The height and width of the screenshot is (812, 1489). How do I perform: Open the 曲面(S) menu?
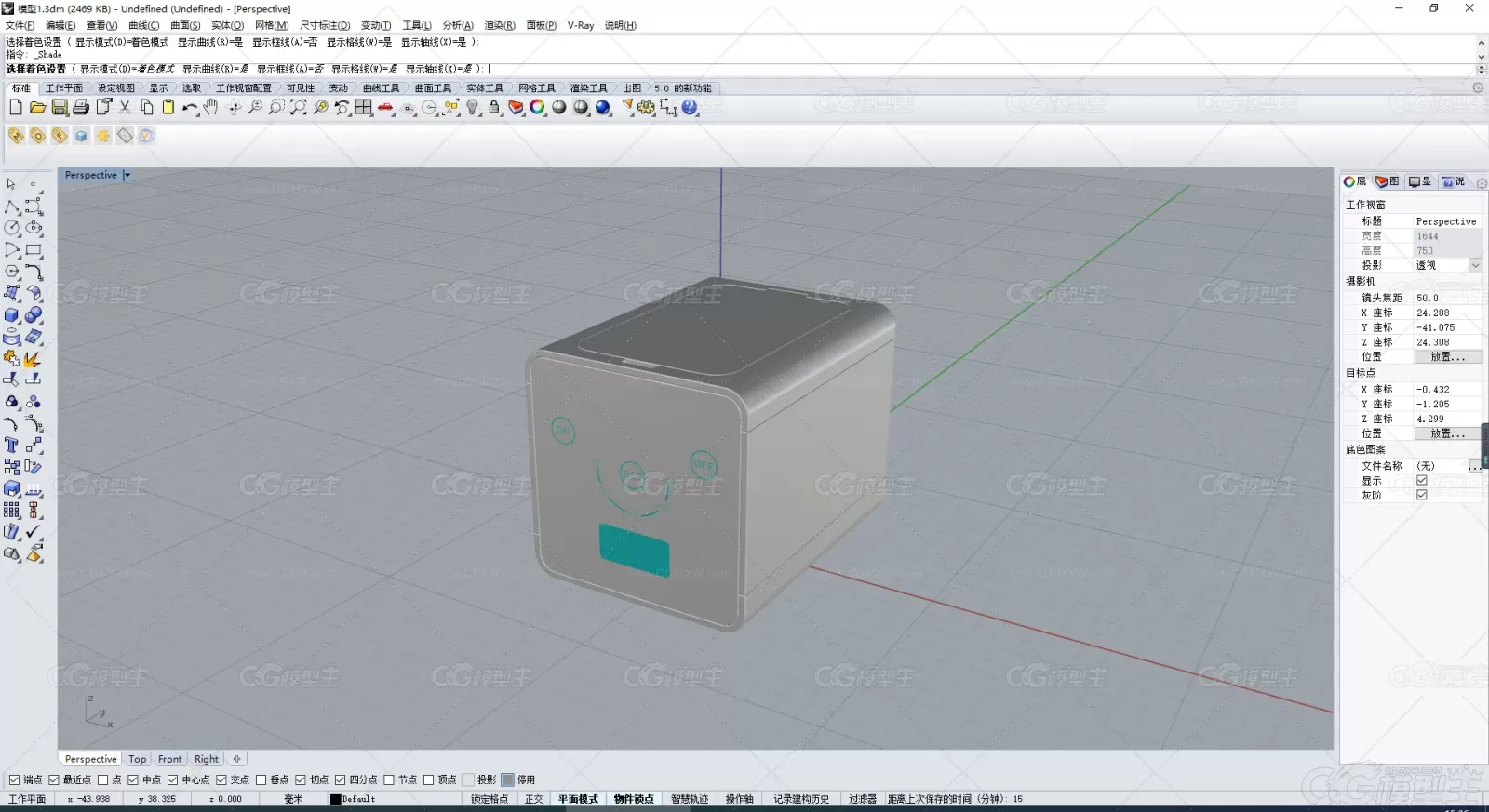tap(185, 25)
